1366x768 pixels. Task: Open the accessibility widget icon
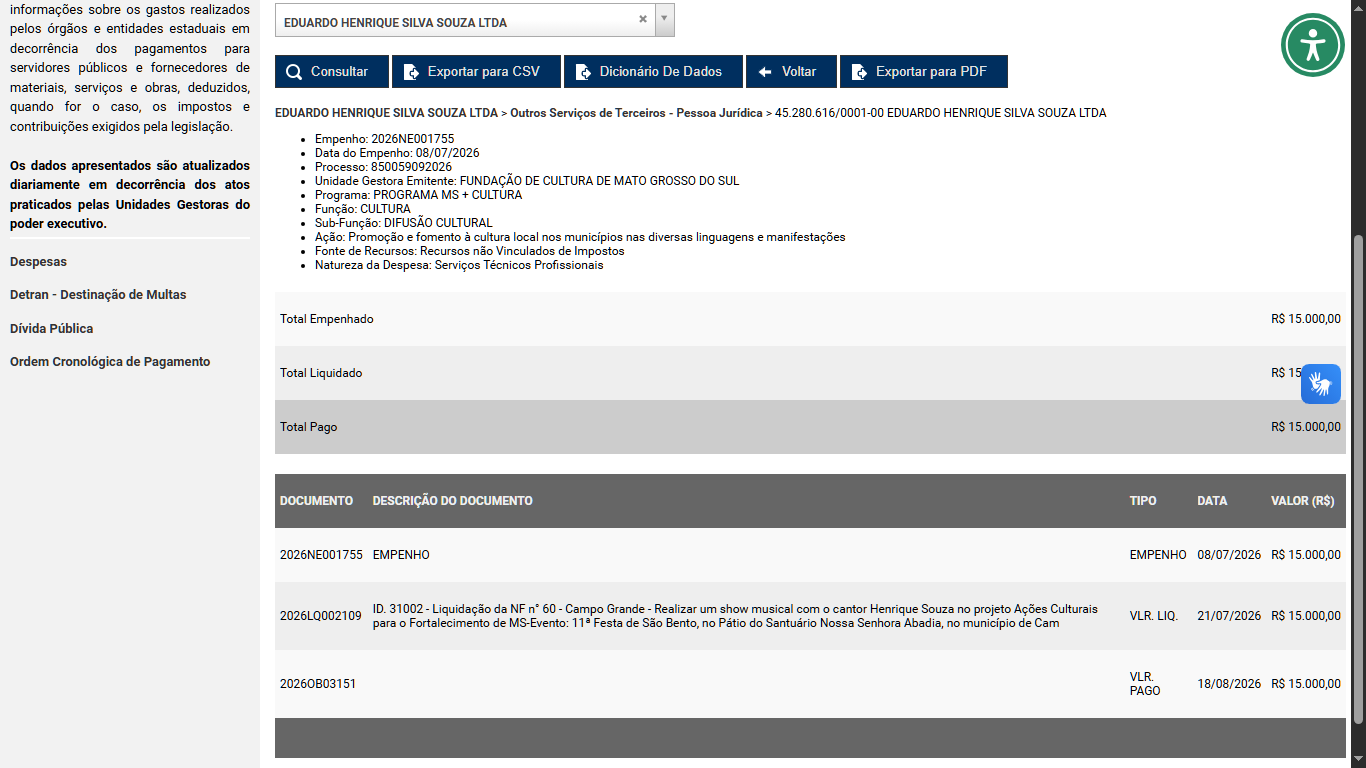[x=1313, y=45]
